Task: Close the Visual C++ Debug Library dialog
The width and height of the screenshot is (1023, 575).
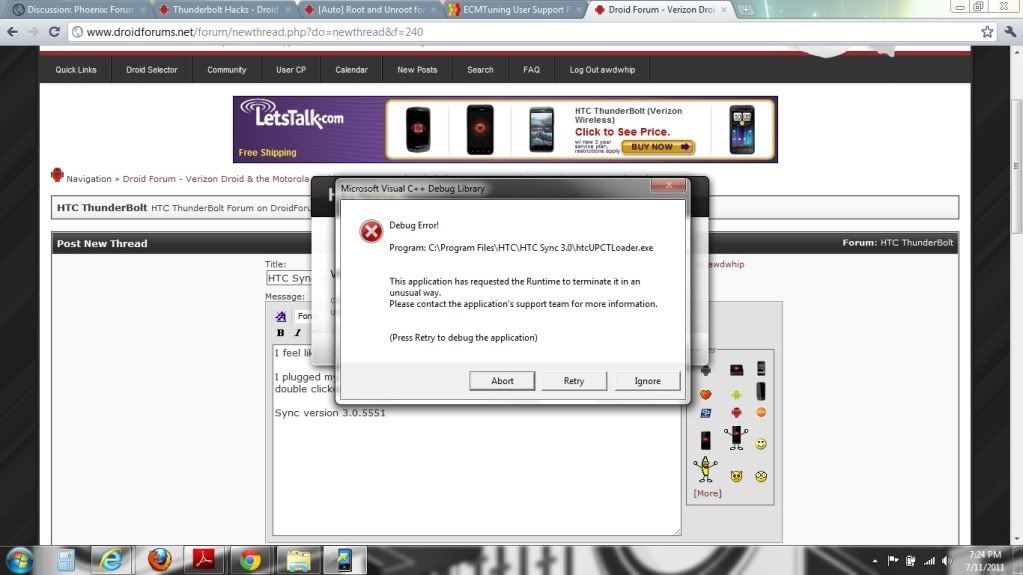Action: pos(668,185)
